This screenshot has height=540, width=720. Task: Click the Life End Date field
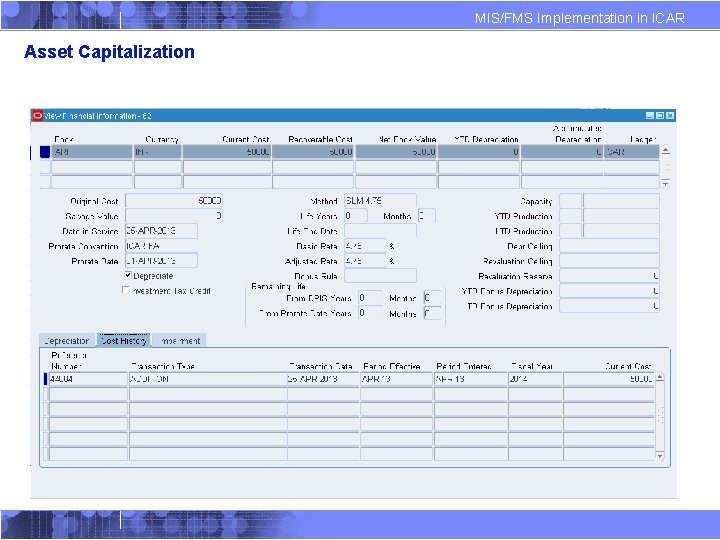381,231
